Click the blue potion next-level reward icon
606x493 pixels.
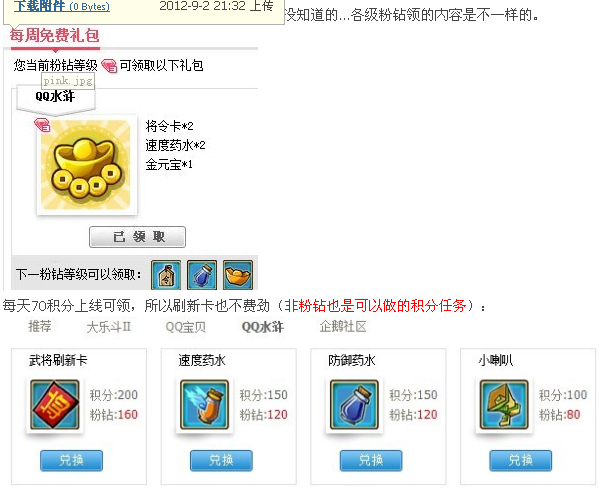pyautogui.click(x=202, y=275)
